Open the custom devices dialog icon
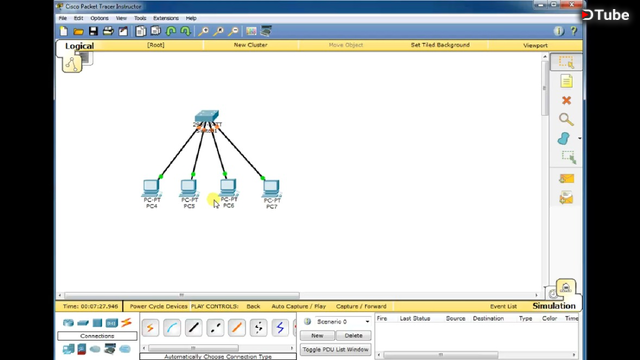This screenshot has height=360, width=640. point(266,31)
